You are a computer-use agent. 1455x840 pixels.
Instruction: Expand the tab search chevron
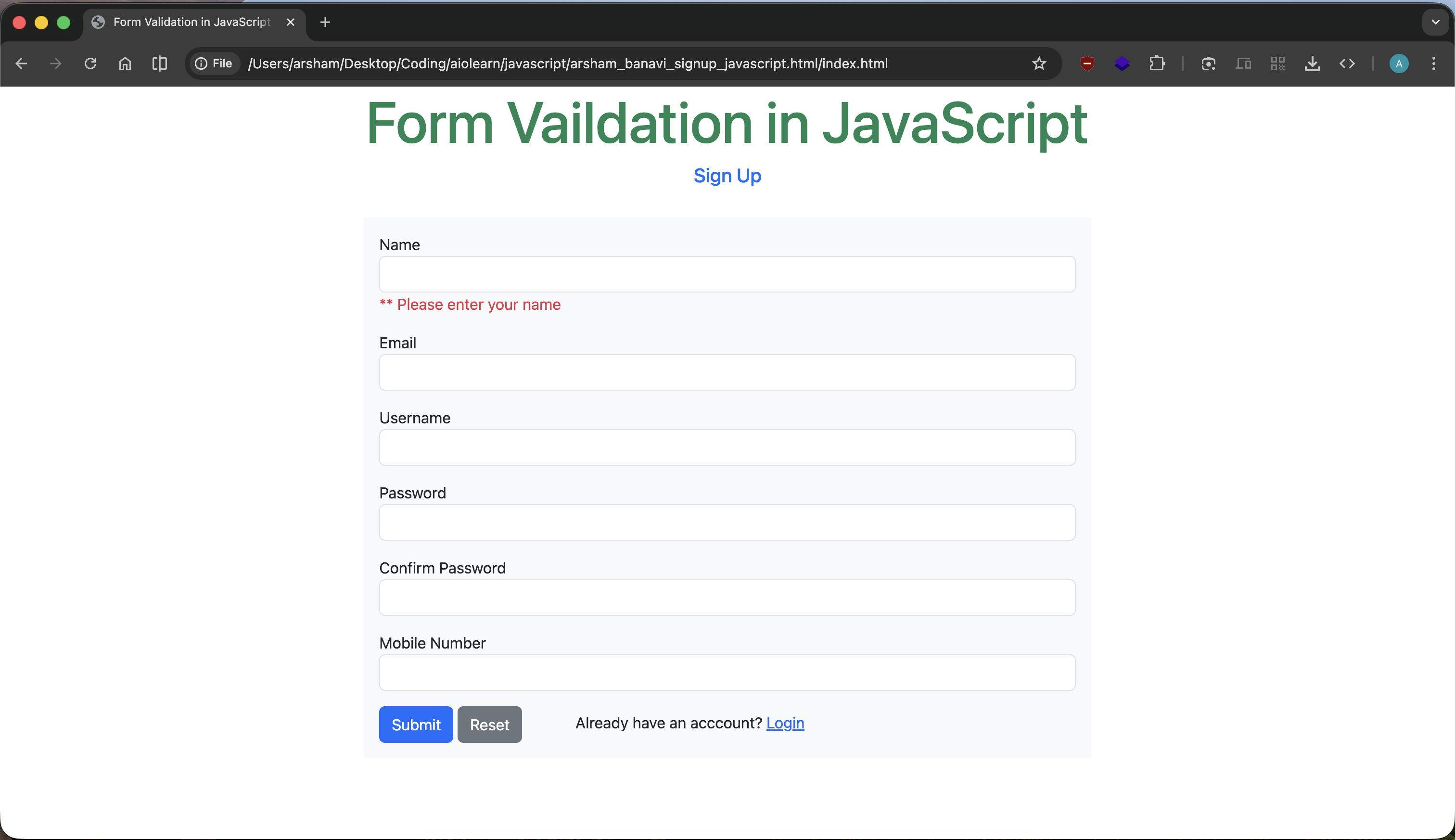(1435, 22)
